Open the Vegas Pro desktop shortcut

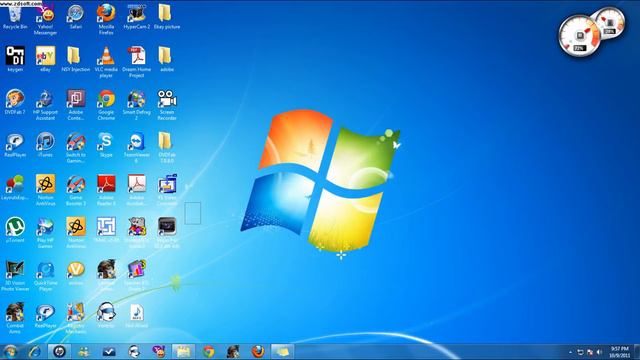point(167,233)
